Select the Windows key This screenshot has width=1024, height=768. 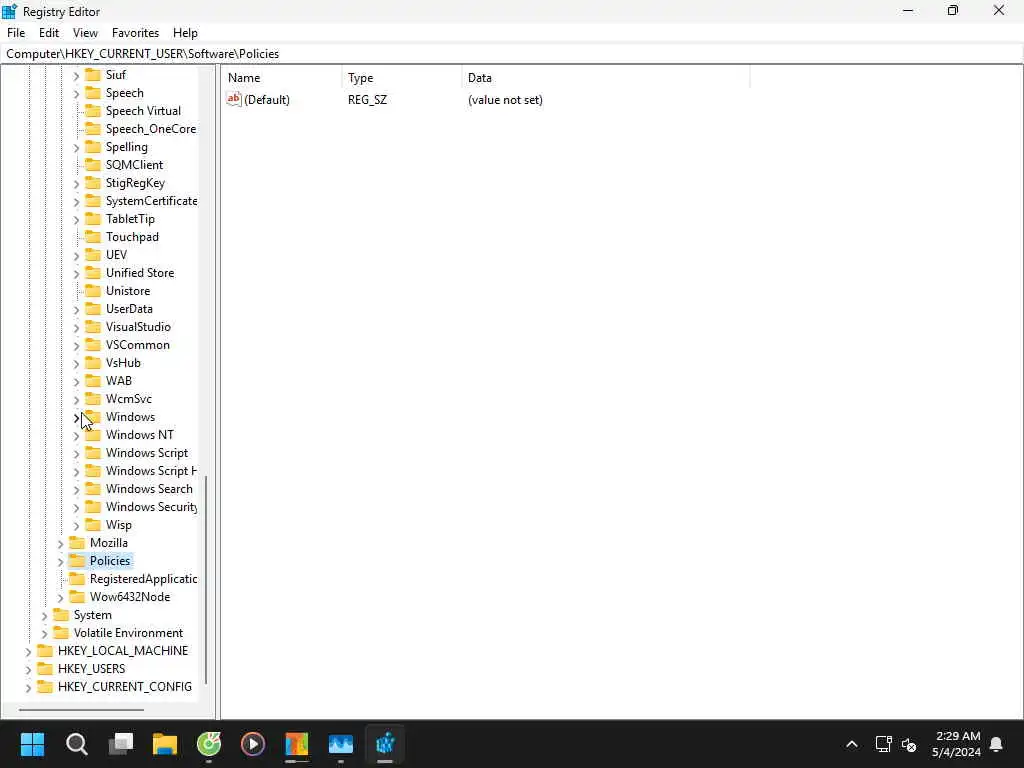(x=130, y=417)
